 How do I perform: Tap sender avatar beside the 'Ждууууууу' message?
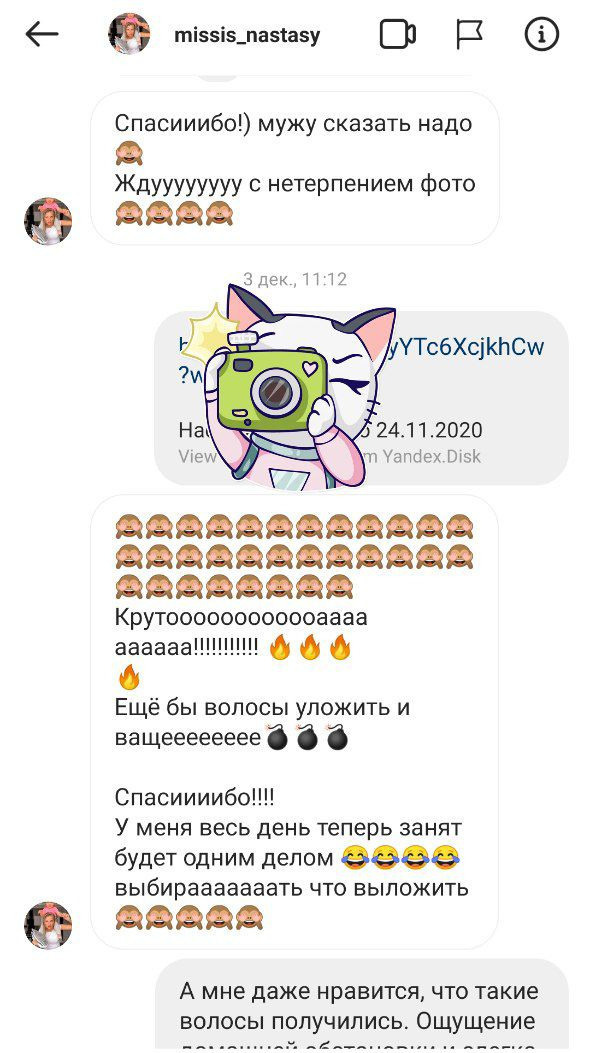(48, 221)
